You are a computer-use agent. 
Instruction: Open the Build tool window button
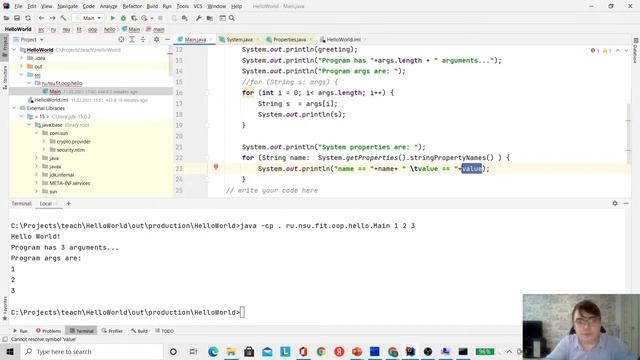coord(139,331)
